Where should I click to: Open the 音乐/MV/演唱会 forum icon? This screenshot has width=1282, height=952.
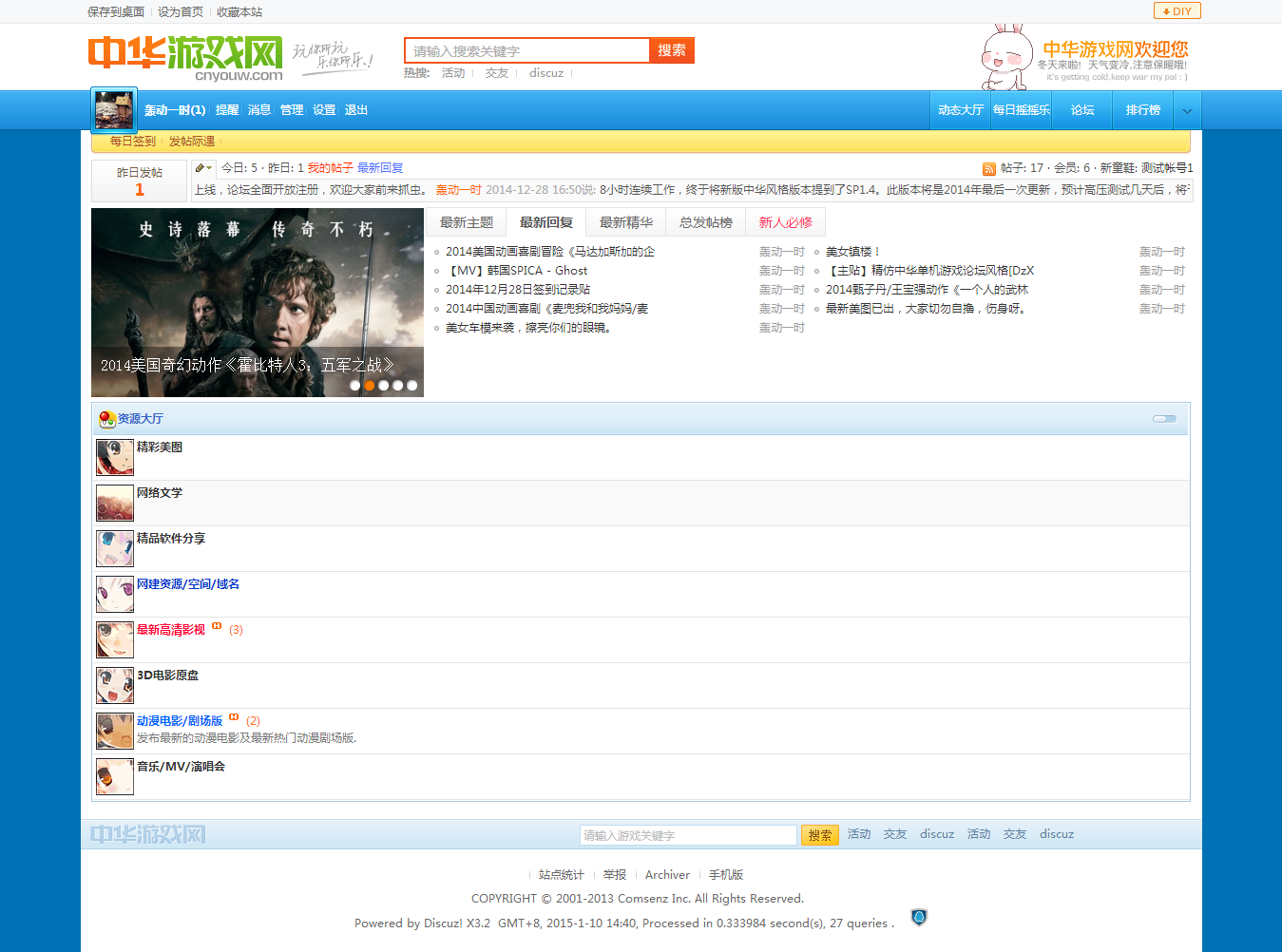point(115,777)
